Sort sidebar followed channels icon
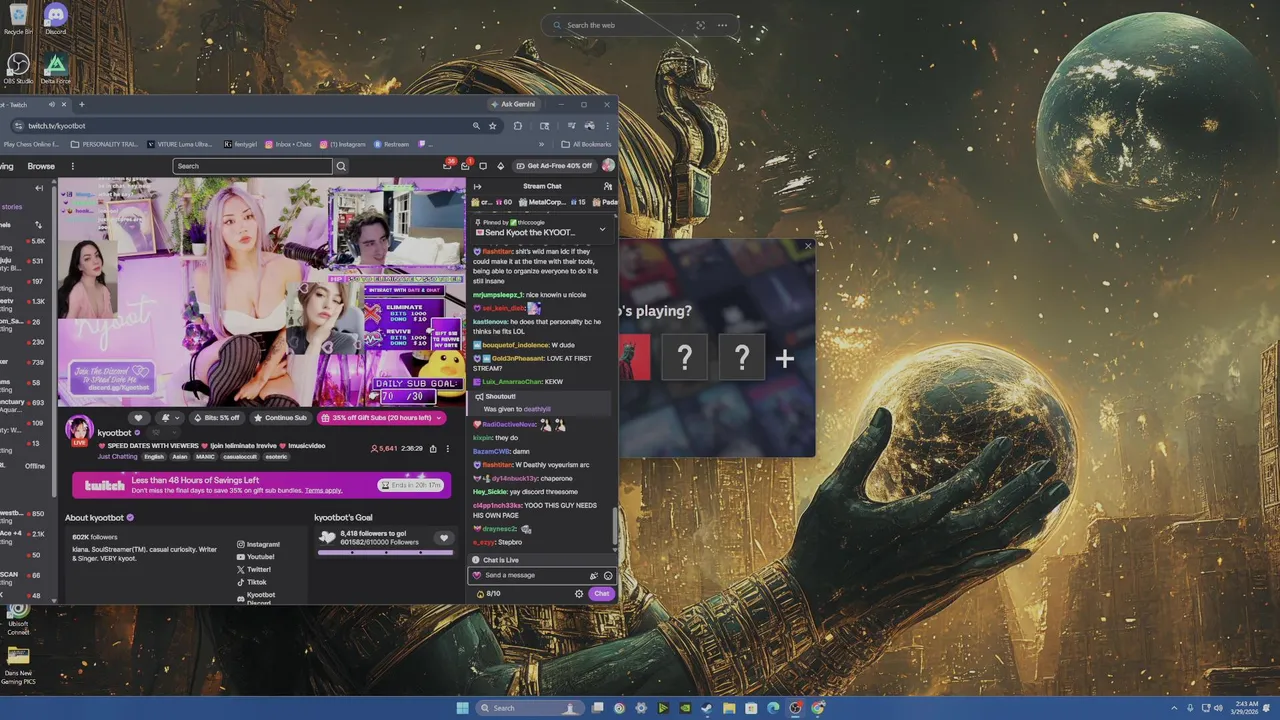The width and height of the screenshot is (1280, 720). pos(39,225)
